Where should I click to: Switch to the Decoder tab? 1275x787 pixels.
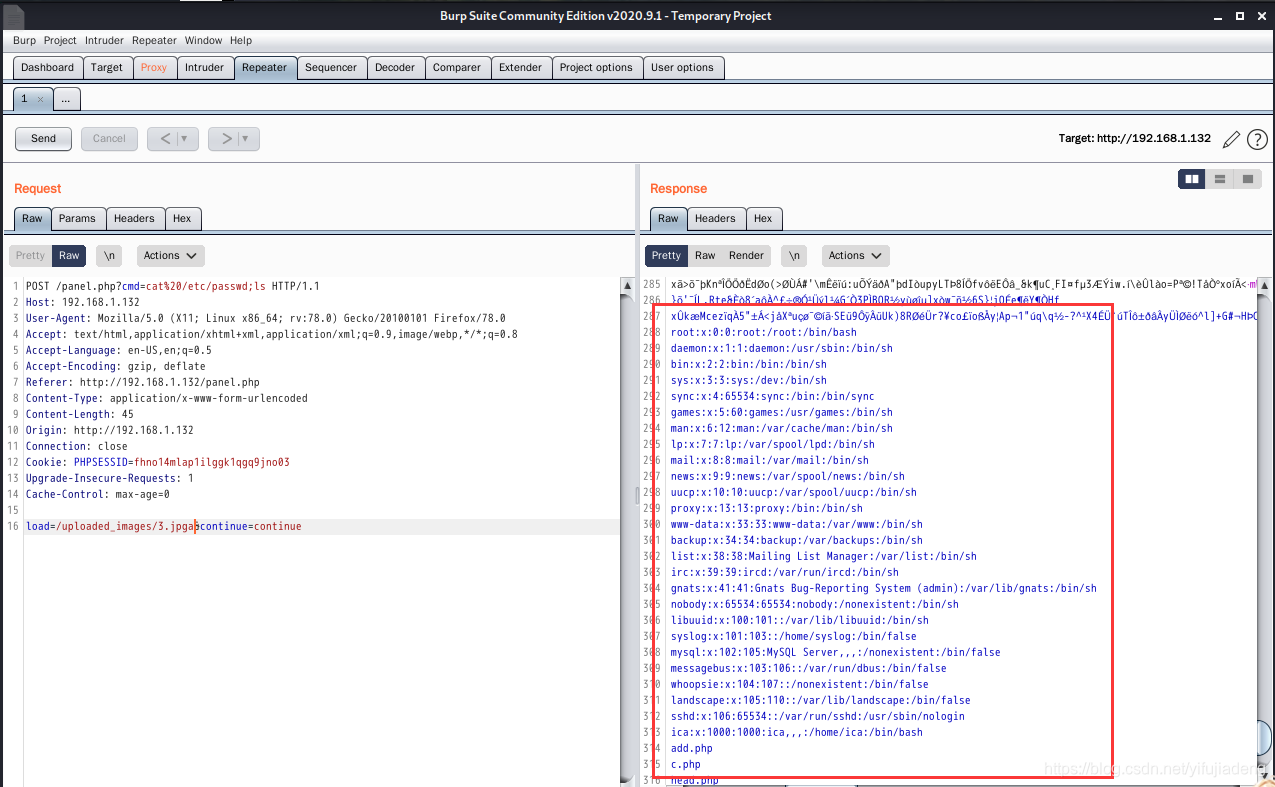[395, 67]
